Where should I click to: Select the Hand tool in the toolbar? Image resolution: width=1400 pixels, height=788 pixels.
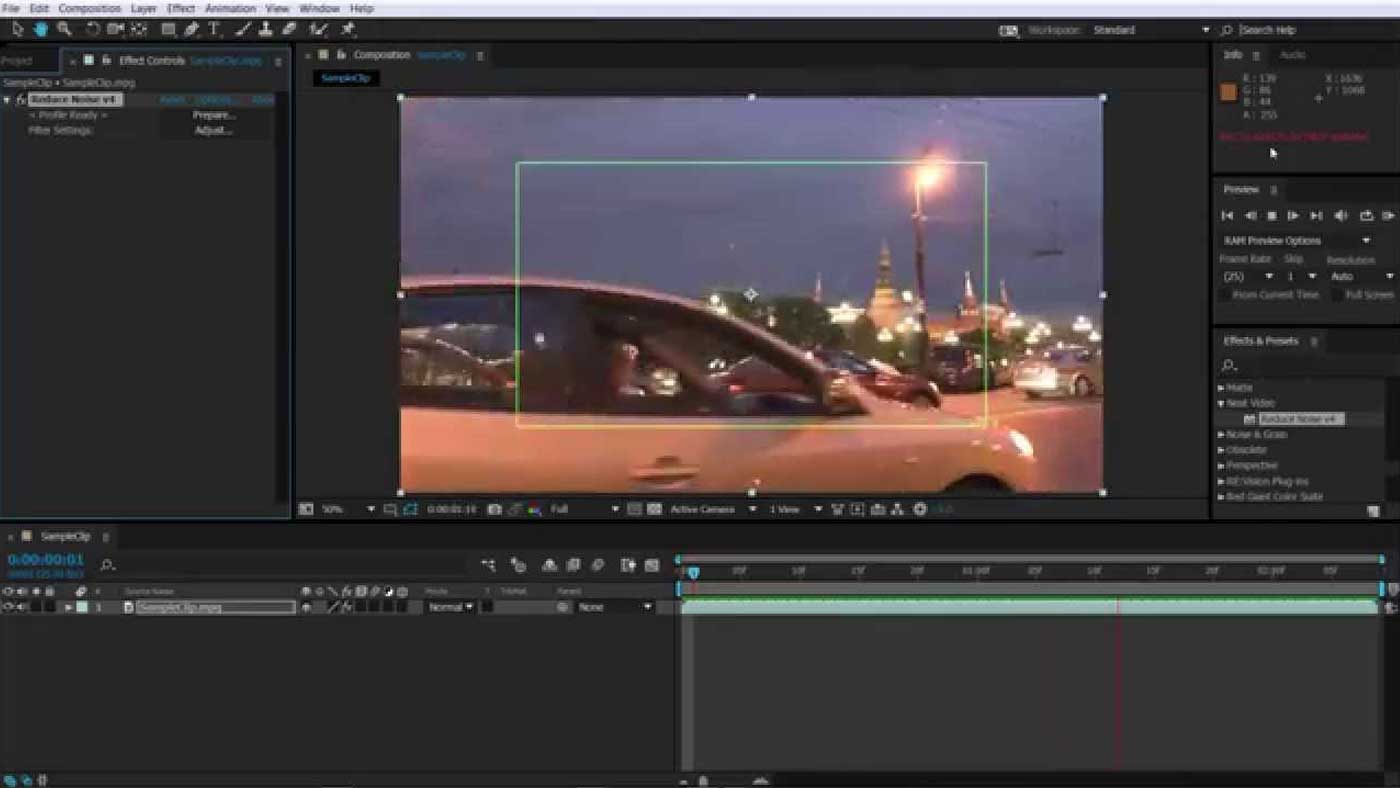coord(41,29)
